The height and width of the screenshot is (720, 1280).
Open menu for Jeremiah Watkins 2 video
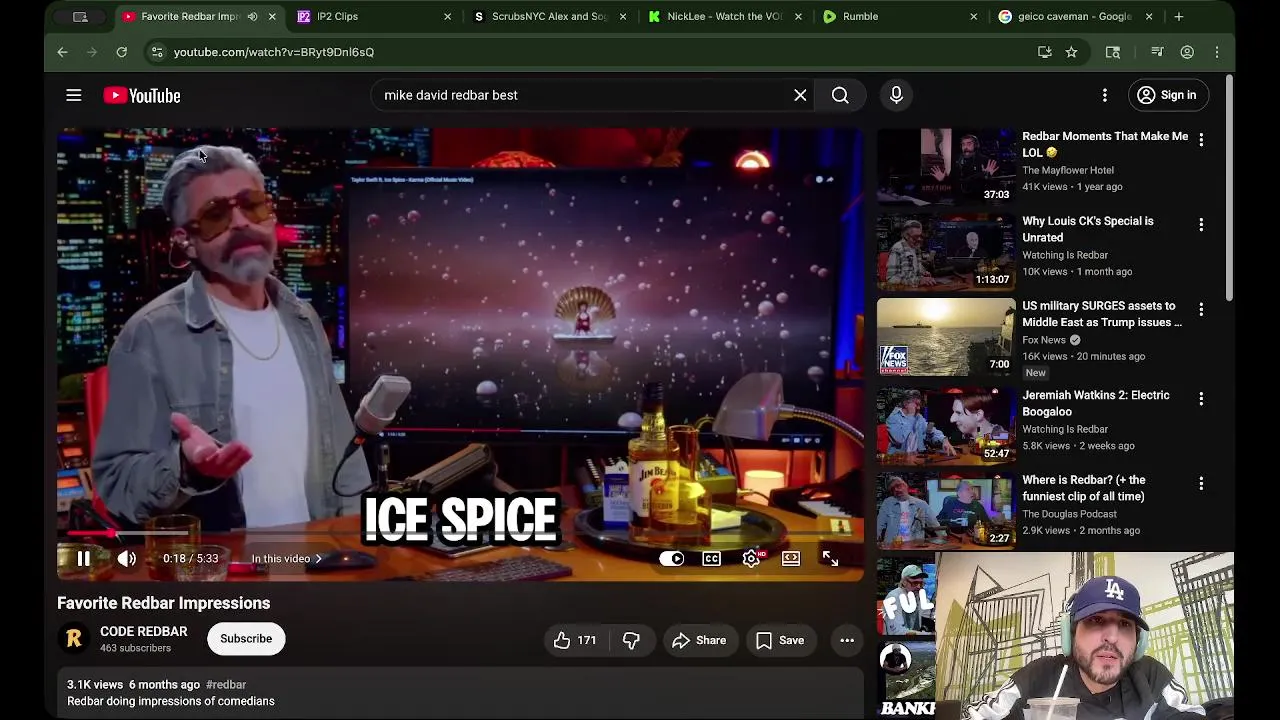1201,399
